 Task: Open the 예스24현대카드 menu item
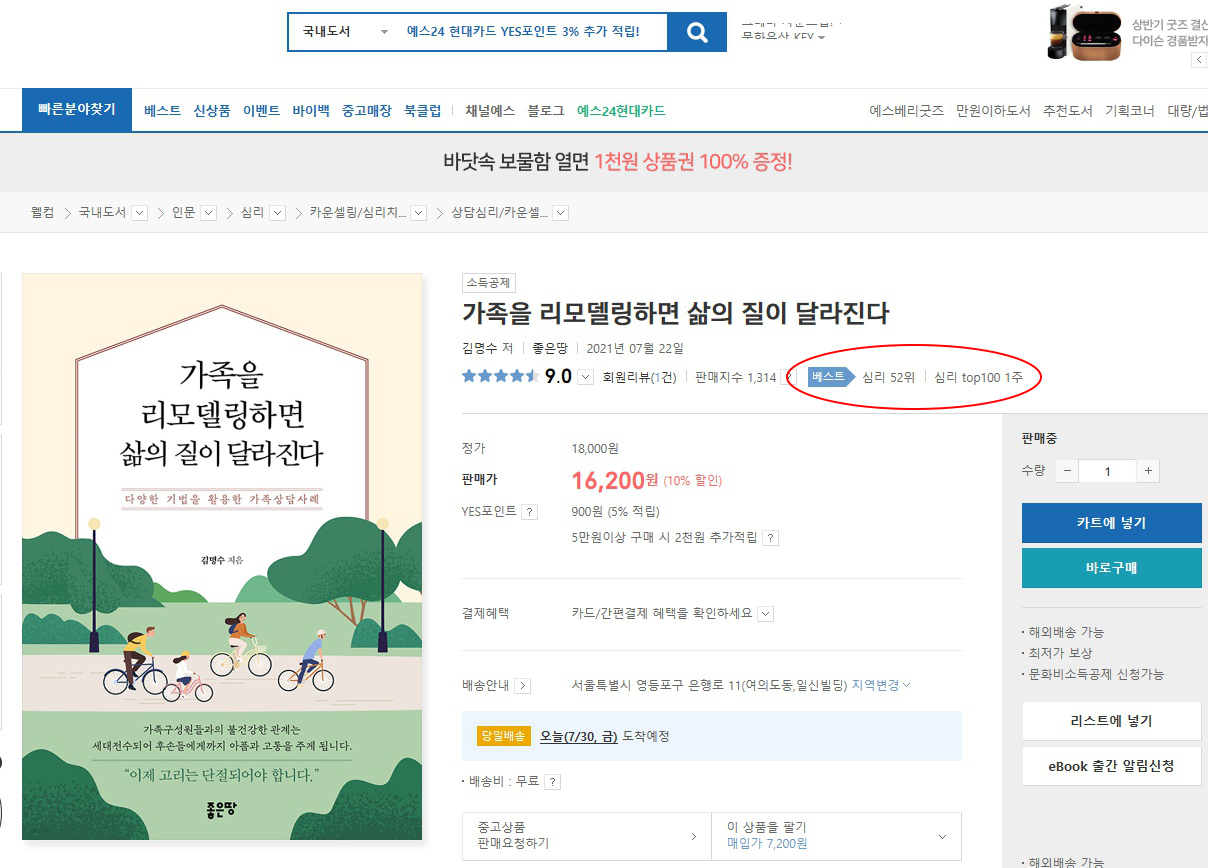(x=621, y=111)
